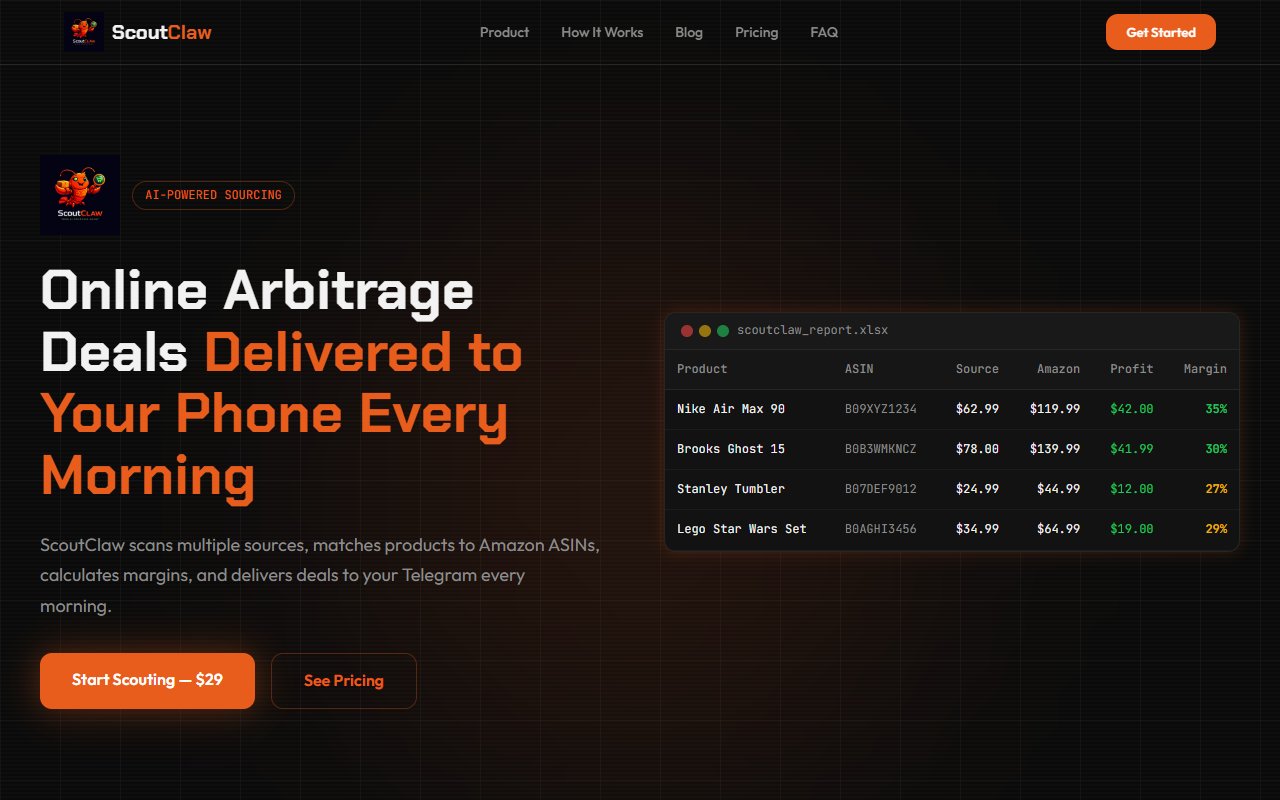Click the $42.00 profit value

click(x=1131, y=409)
